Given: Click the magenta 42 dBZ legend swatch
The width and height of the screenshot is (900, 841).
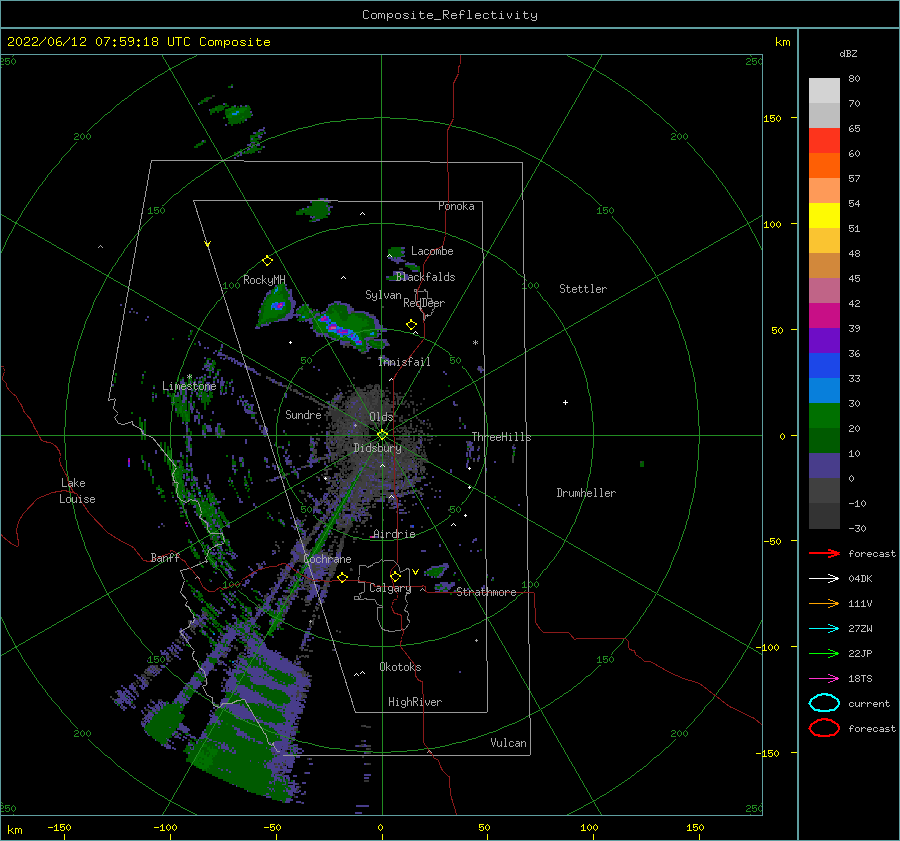Looking at the screenshot, I should [x=824, y=315].
